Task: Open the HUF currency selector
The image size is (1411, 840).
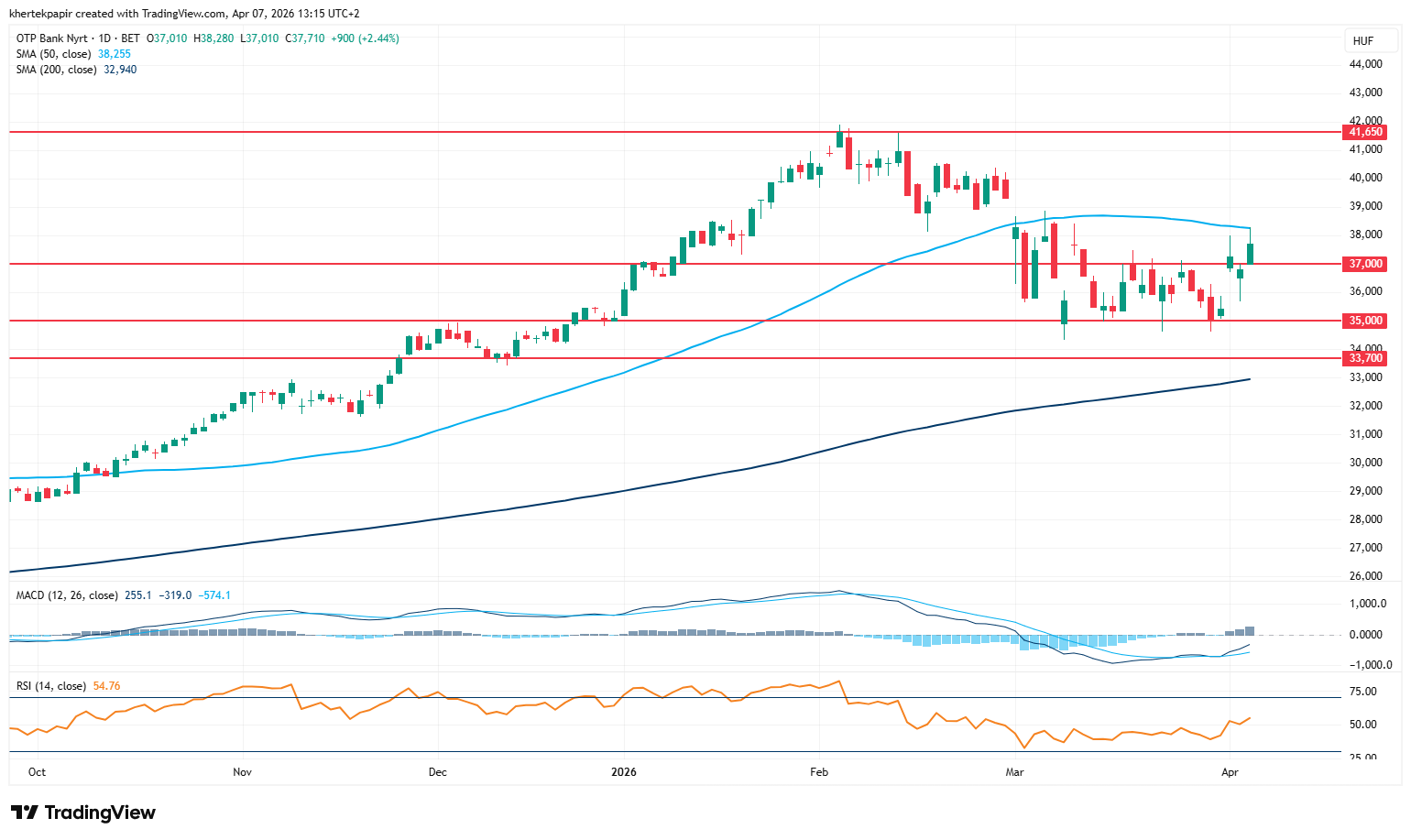Action: (x=1362, y=41)
